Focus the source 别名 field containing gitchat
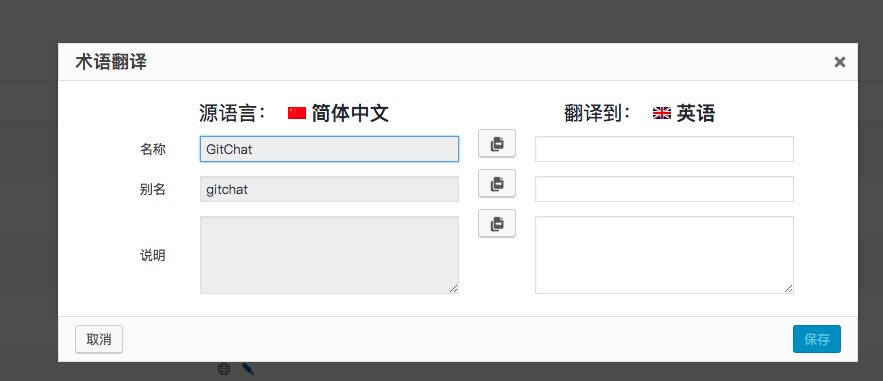The height and width of the screenshot is (381, 883). pyautogui.click(x=329, y=189)
